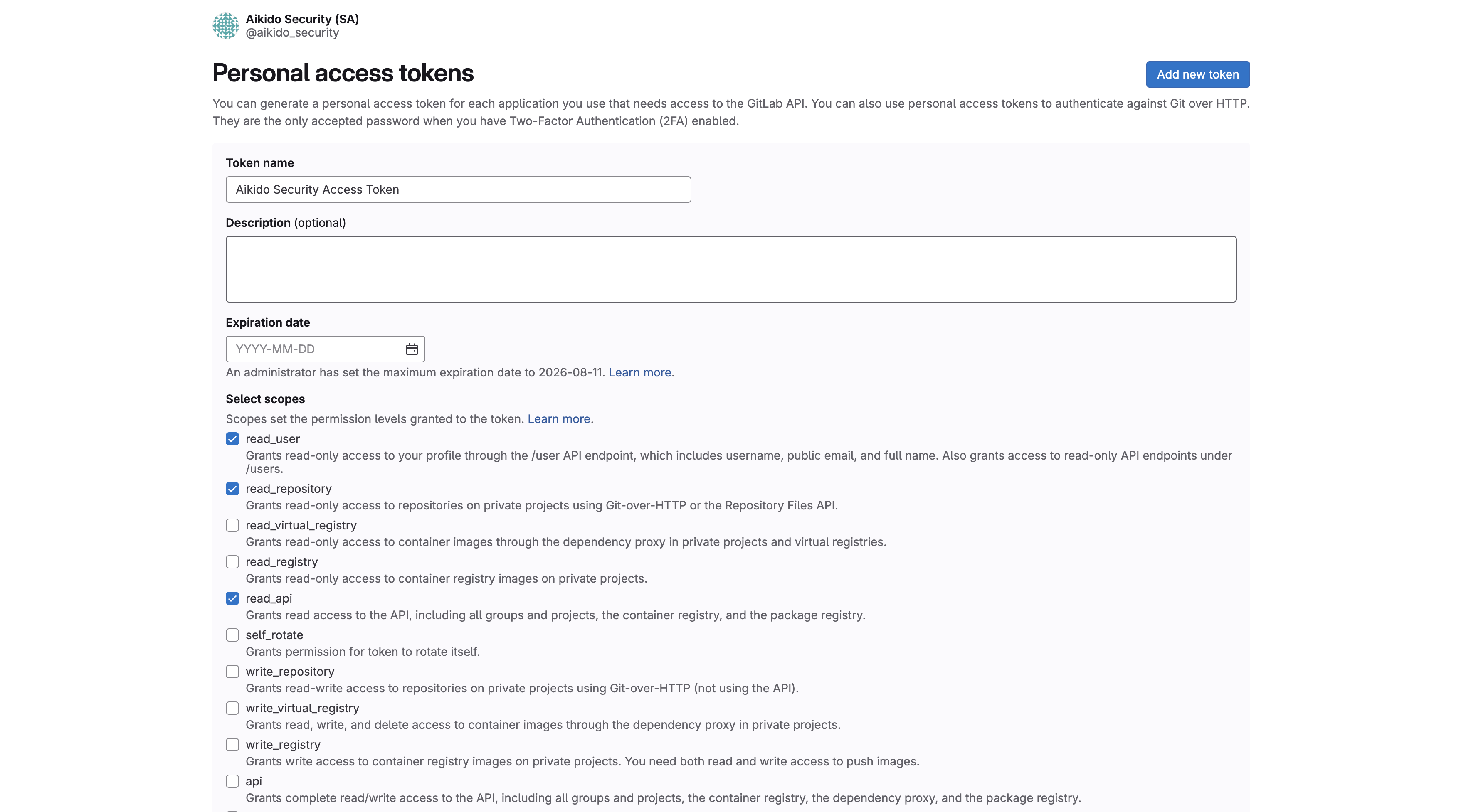Click the Expiration date YYYY-MM-DD field
Viewport: 1461px width, 812px height.
point(315,349)
